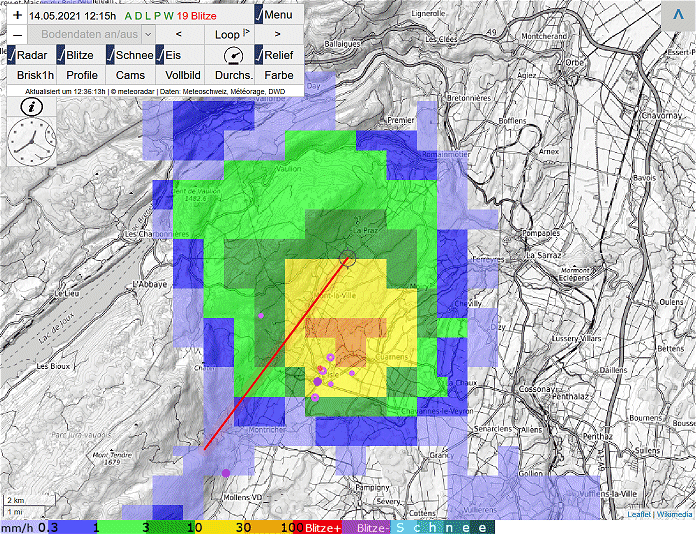
Task: Click the green letter D
Action: 138,16
